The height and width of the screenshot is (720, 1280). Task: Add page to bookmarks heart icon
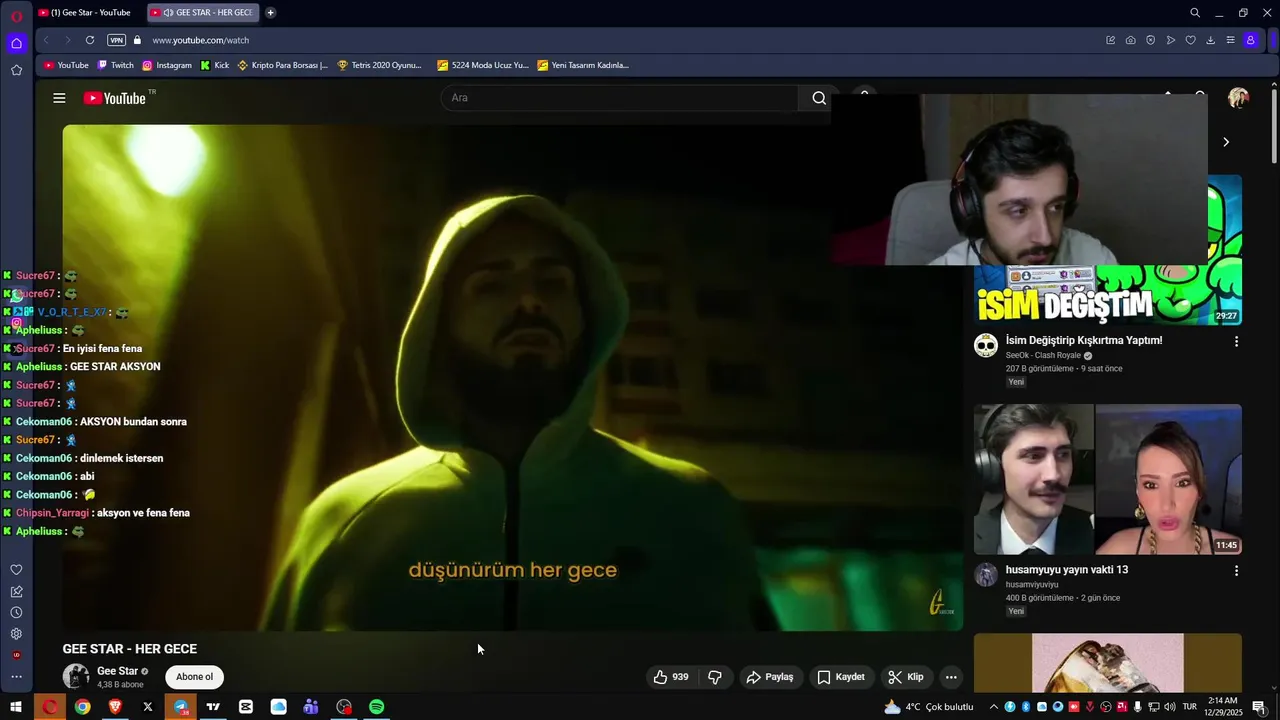coord(1190,40)
